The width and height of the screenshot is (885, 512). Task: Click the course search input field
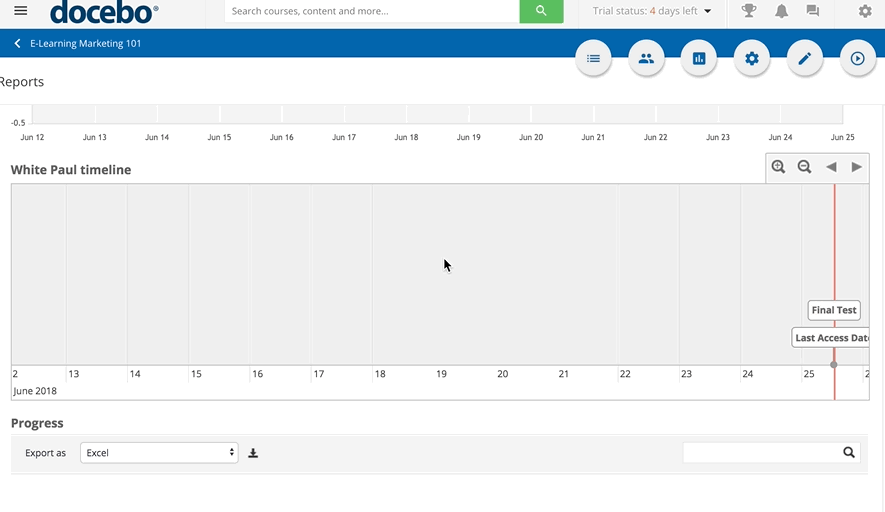pyautogui.click(x=372, y=11)
